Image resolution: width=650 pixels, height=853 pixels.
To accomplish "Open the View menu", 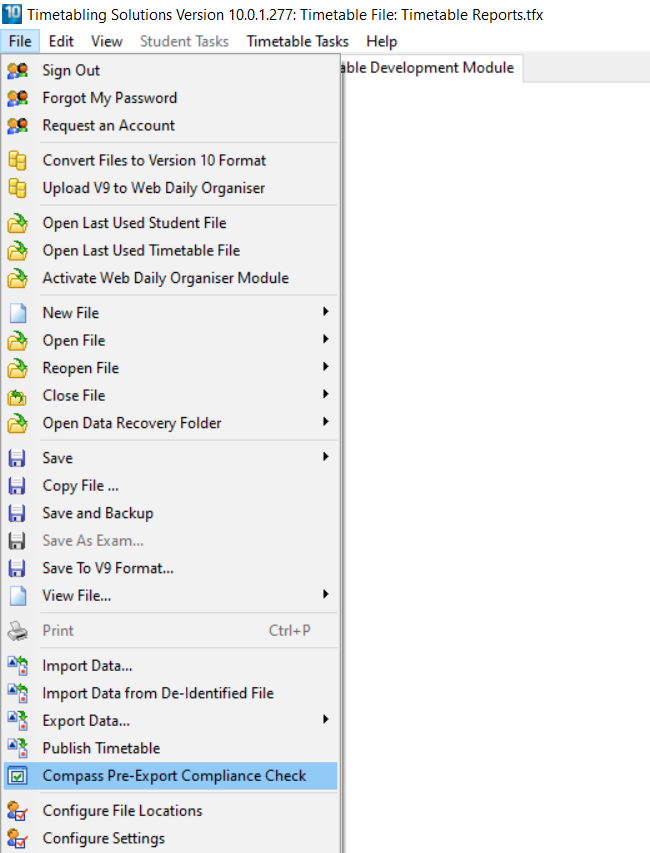I will [107, 41].
